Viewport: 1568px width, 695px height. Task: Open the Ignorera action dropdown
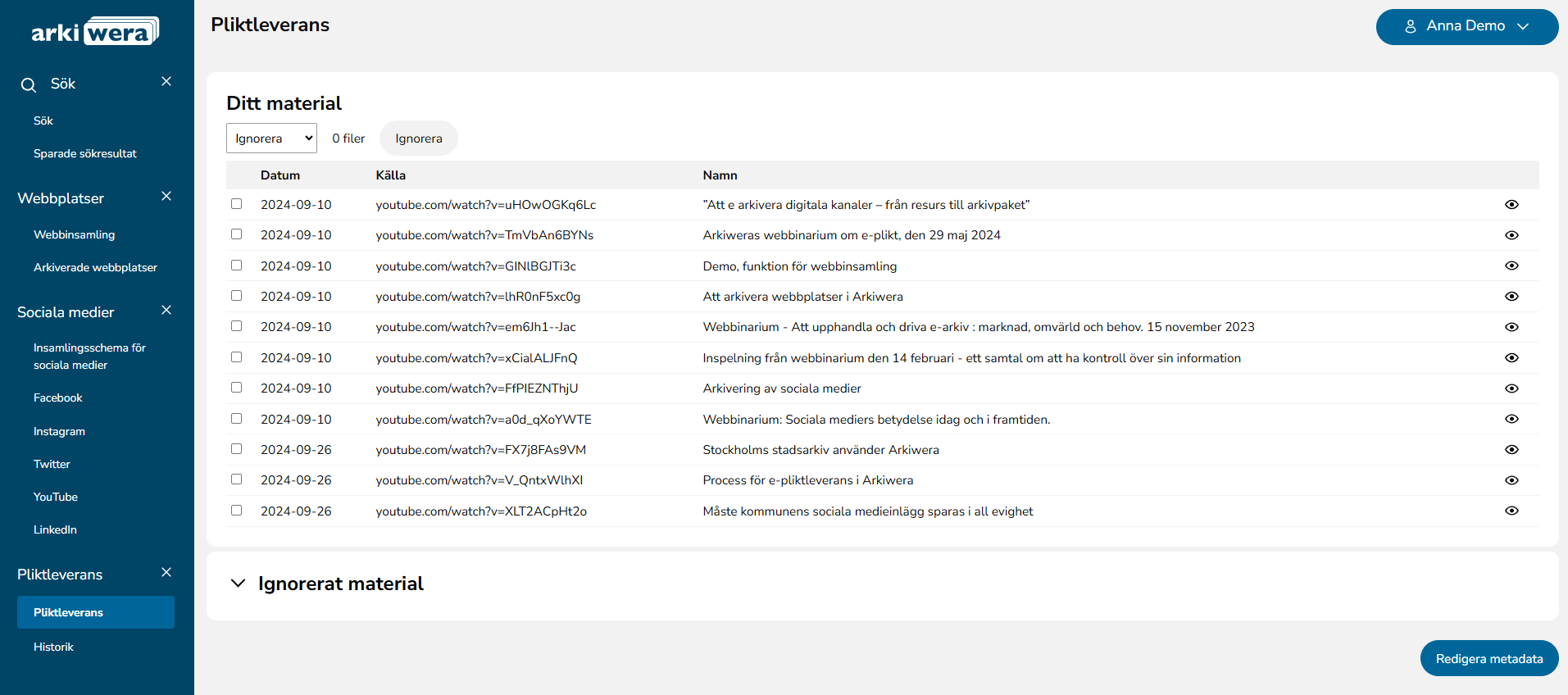pos(271,139)
